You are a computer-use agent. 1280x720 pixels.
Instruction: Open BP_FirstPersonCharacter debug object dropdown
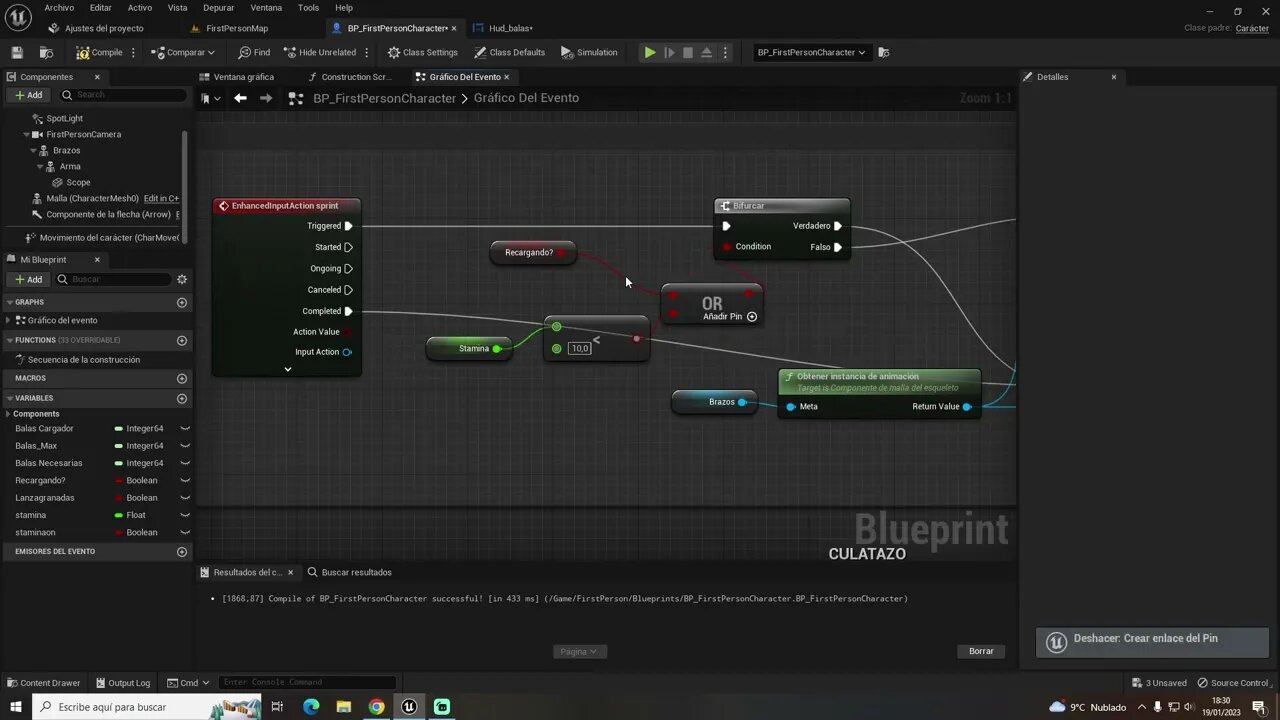coord(811,52)
